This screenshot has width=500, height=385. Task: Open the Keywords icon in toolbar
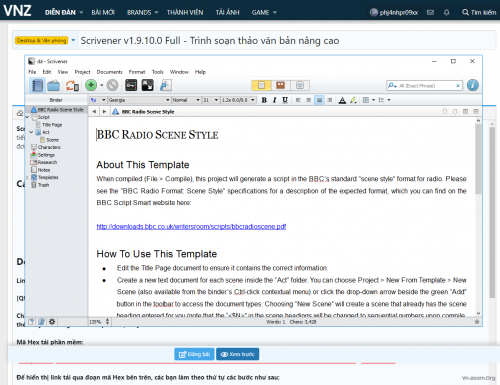pyautogui.click(x=131, y=85)
